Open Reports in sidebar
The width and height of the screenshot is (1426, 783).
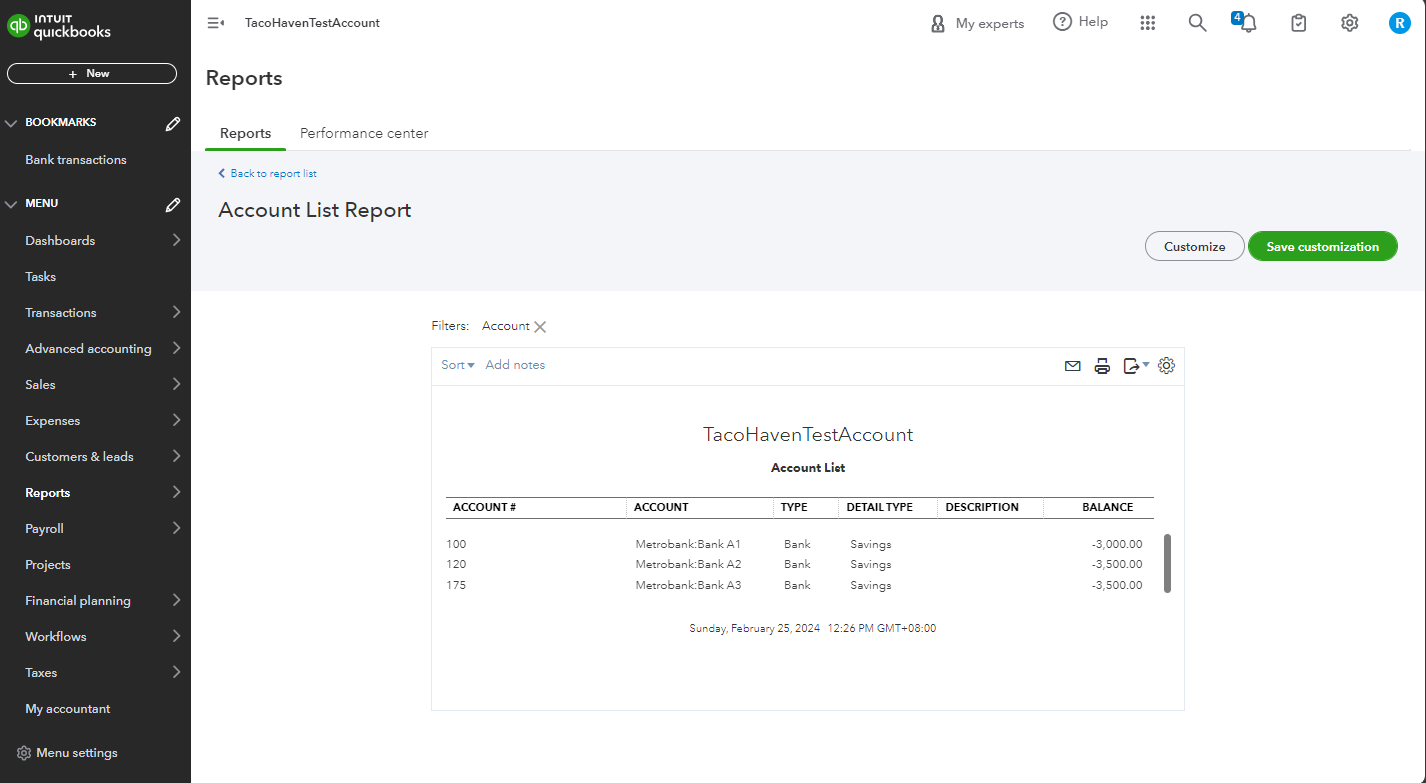pos(48,493)
